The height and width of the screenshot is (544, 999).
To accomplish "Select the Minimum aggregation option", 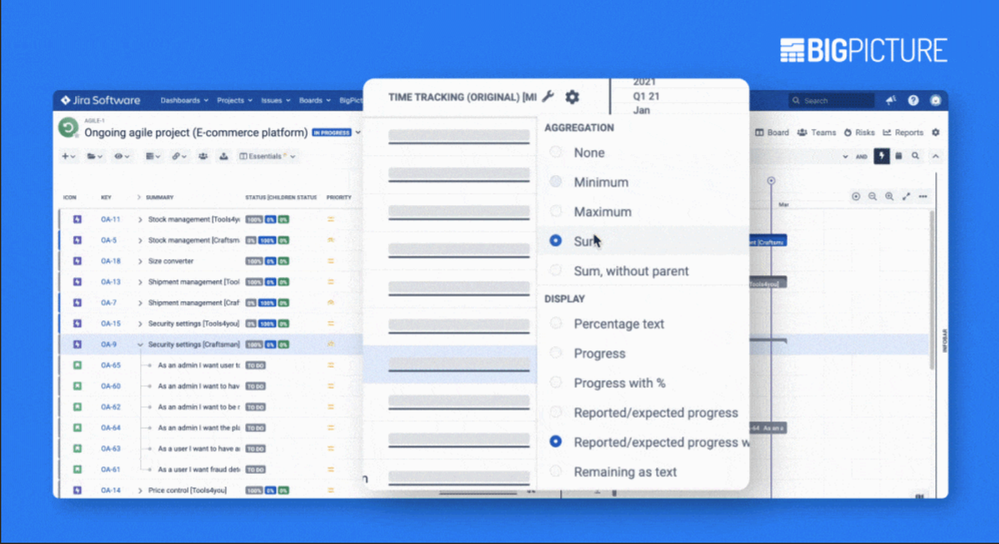I will pyautogui.click(x=556, y=182).
